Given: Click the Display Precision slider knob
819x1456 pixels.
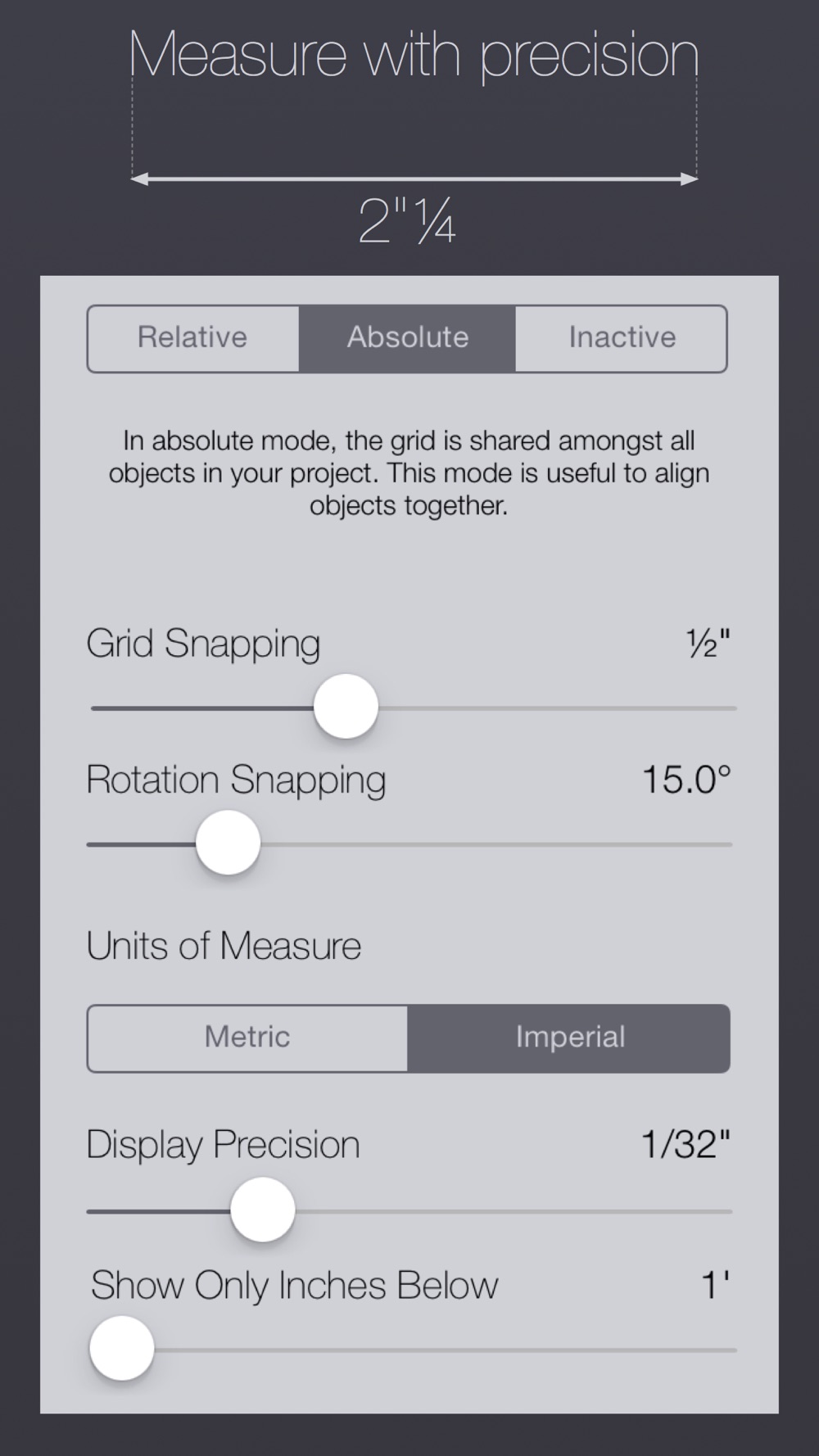Looking at the screenshot, I should [x=263, y=1210].
